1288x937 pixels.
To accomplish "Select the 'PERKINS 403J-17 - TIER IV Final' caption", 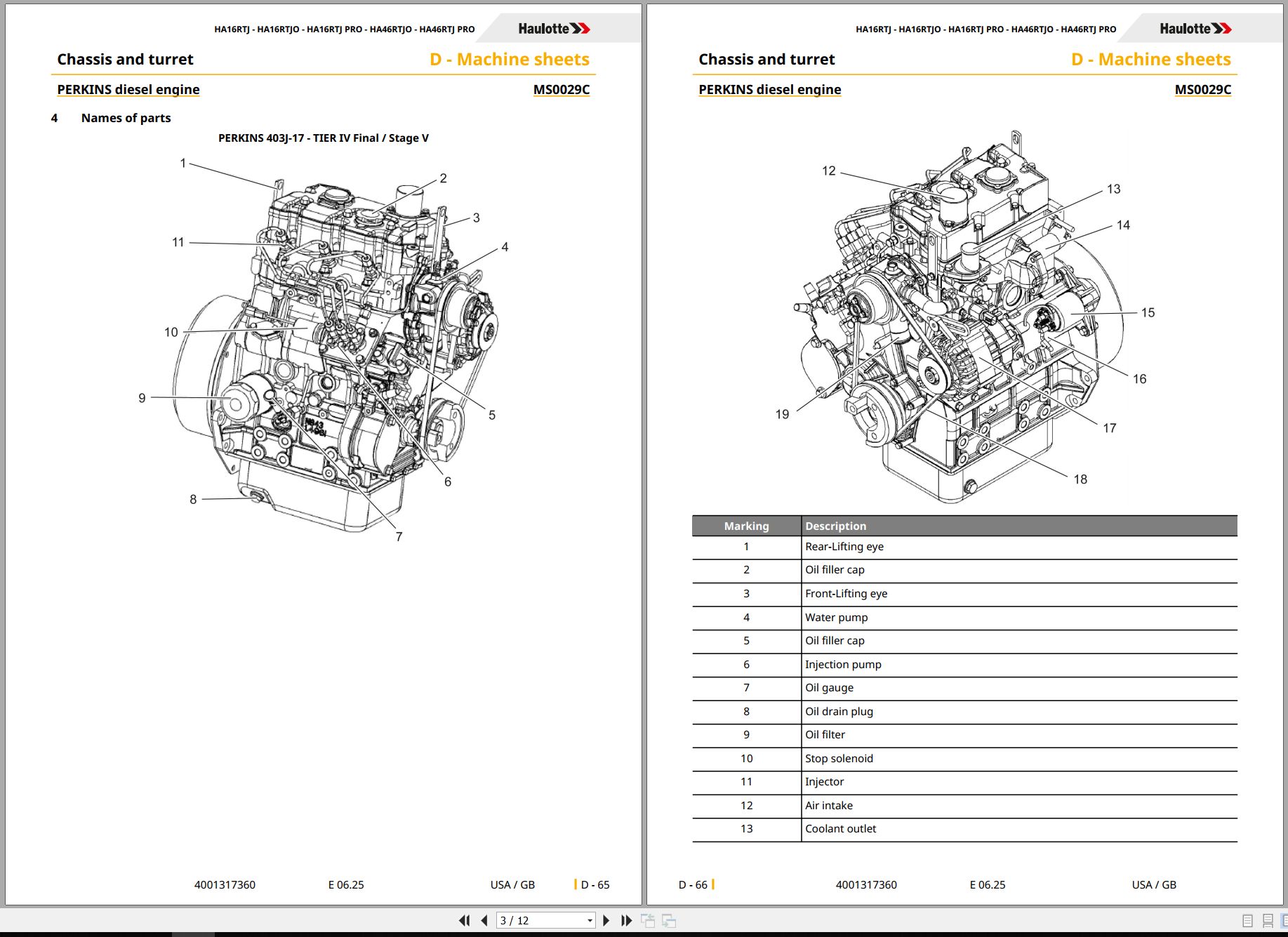I will point(324,138).
